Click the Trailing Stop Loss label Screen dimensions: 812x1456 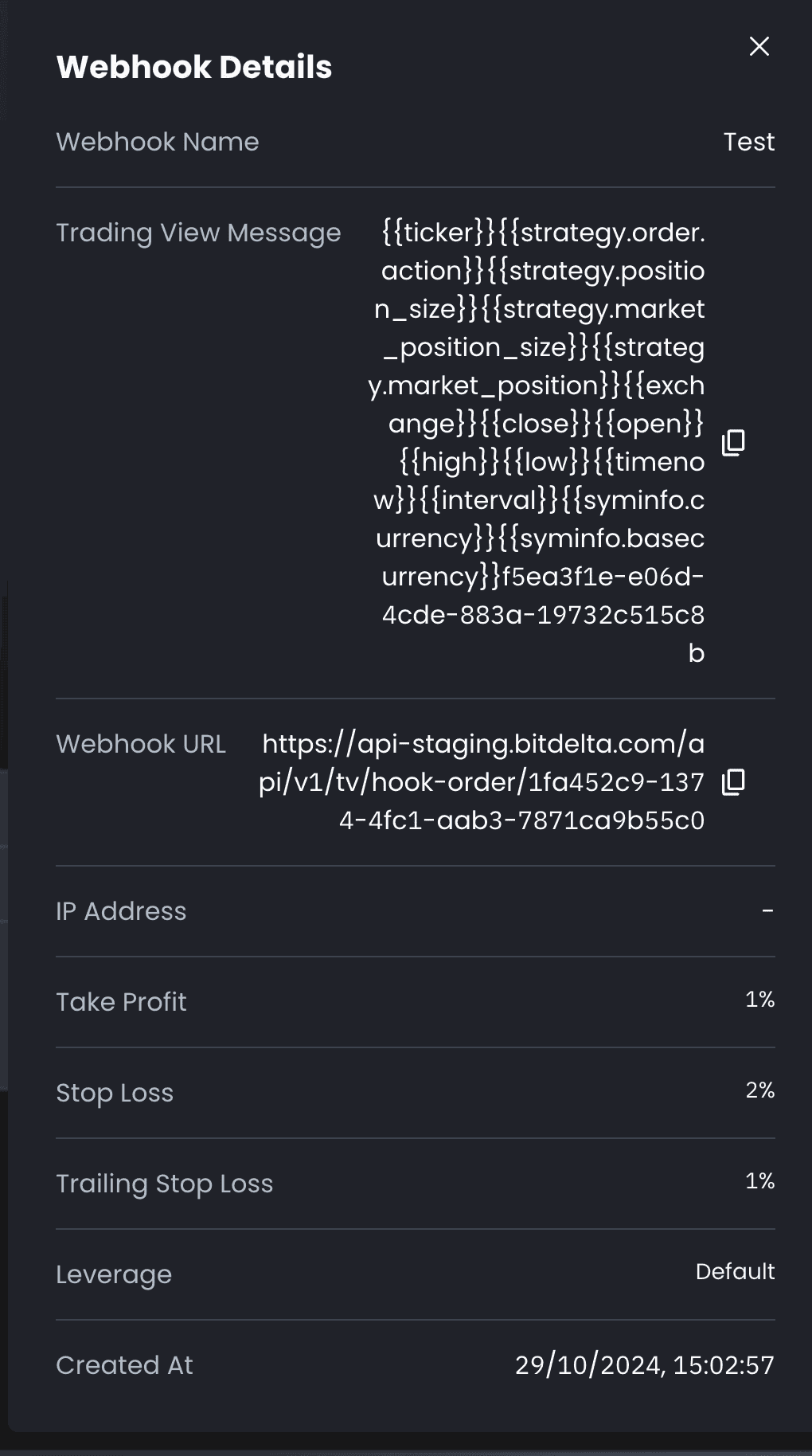pyautogui.click(x=165, y=1184)
